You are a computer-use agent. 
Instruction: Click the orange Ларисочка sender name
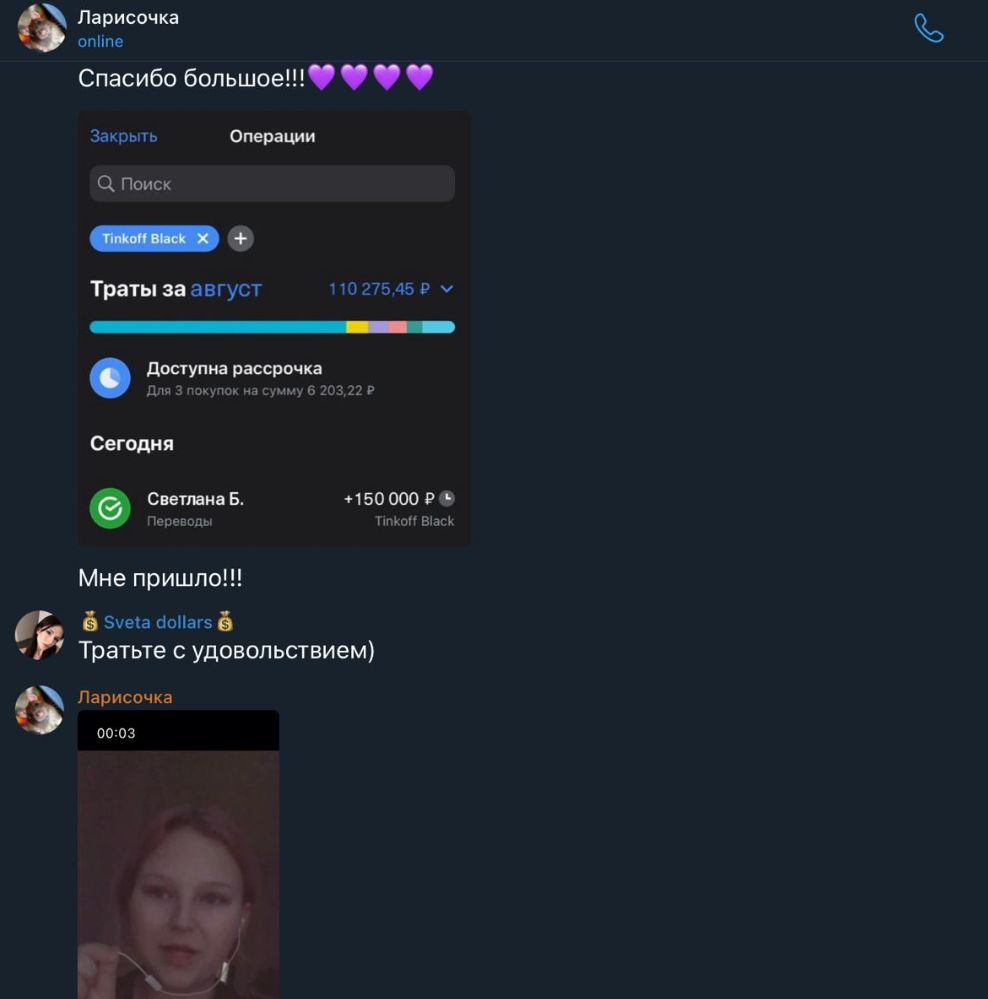point(125,697)
